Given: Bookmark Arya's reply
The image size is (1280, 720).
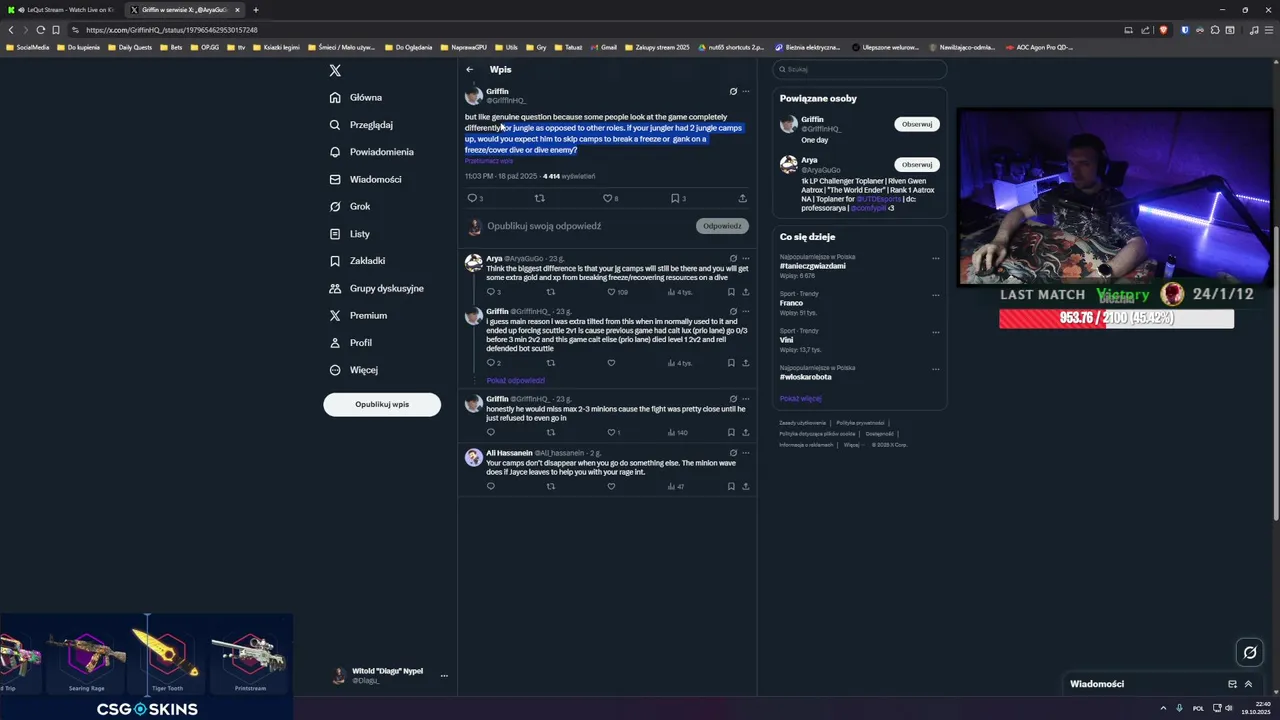Looking at the screenshot, I should [731, 292].
